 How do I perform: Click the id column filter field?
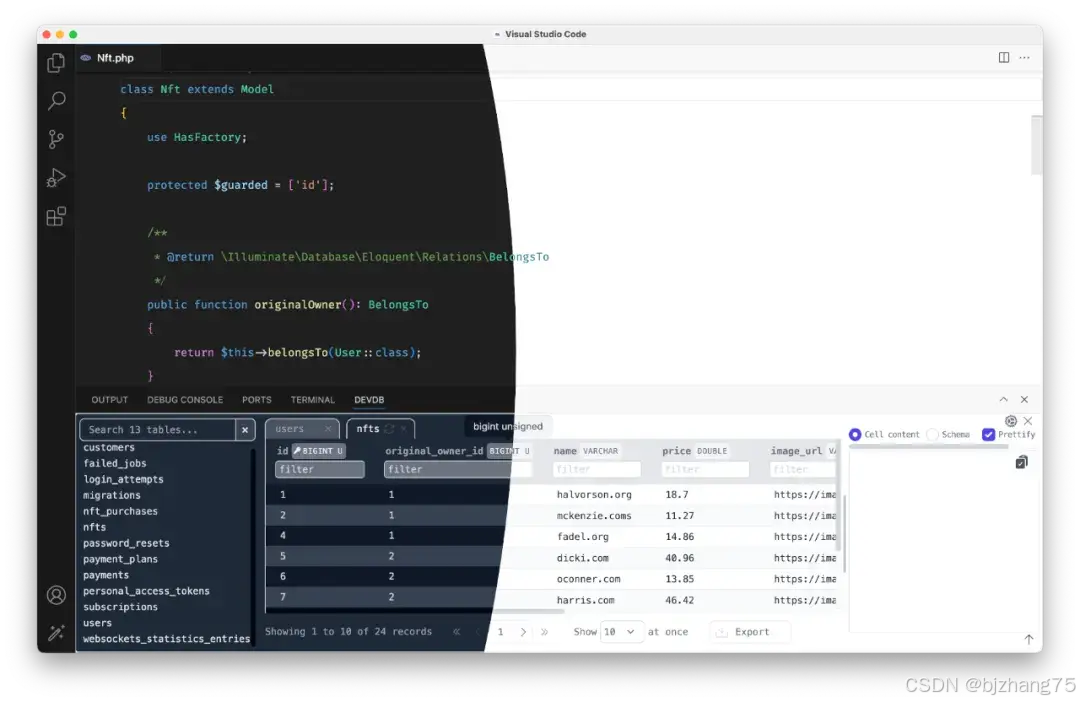(x=320, y=469)
